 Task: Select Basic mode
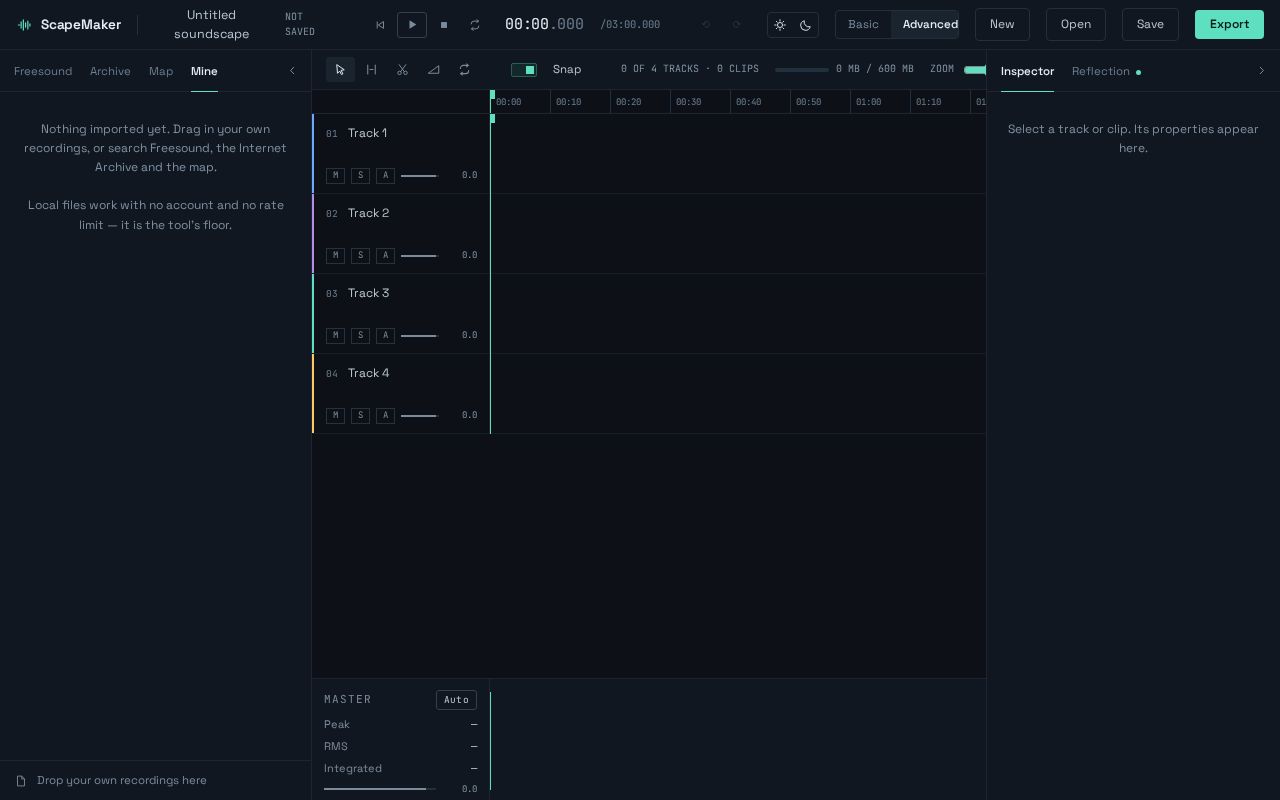[x=863, y=25]
